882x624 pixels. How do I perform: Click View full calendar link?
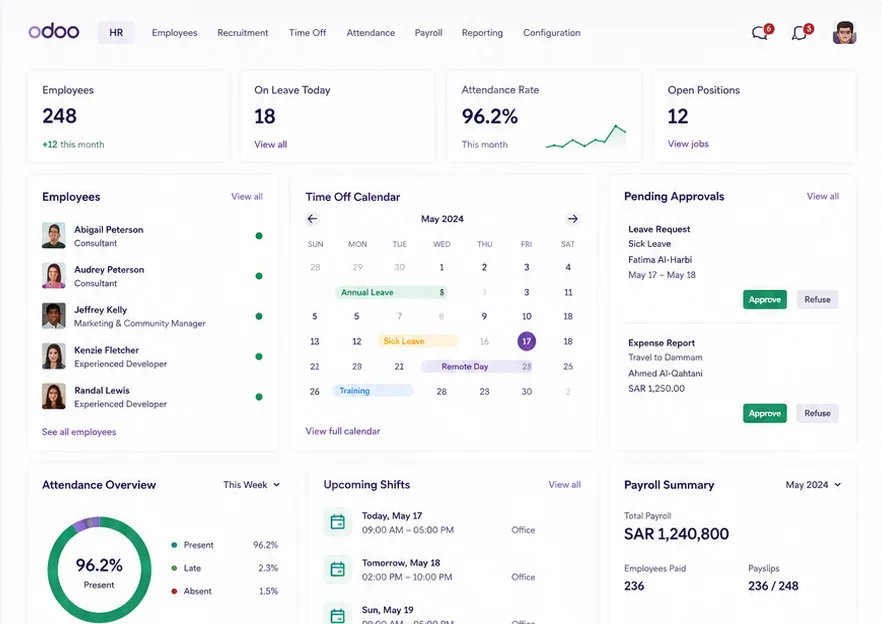click(343, 431)
